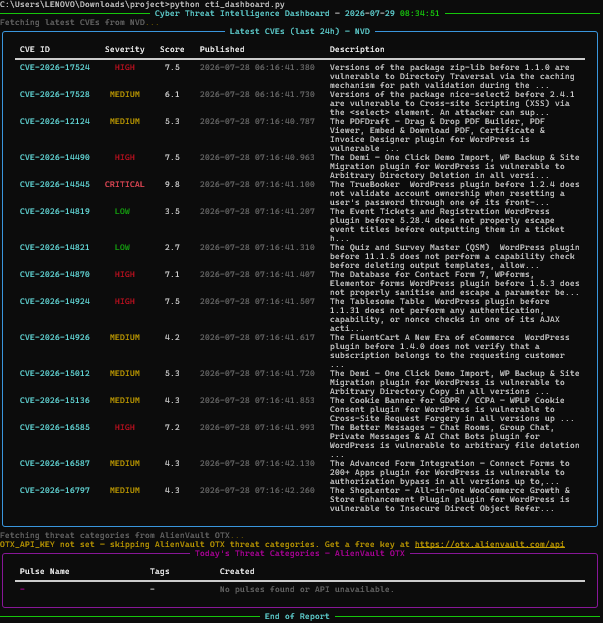Image resolution: width=603 pixels, height=623 pixels.
Task: Select CVE-2026-14545 identifier
Action: click(55, 184)
